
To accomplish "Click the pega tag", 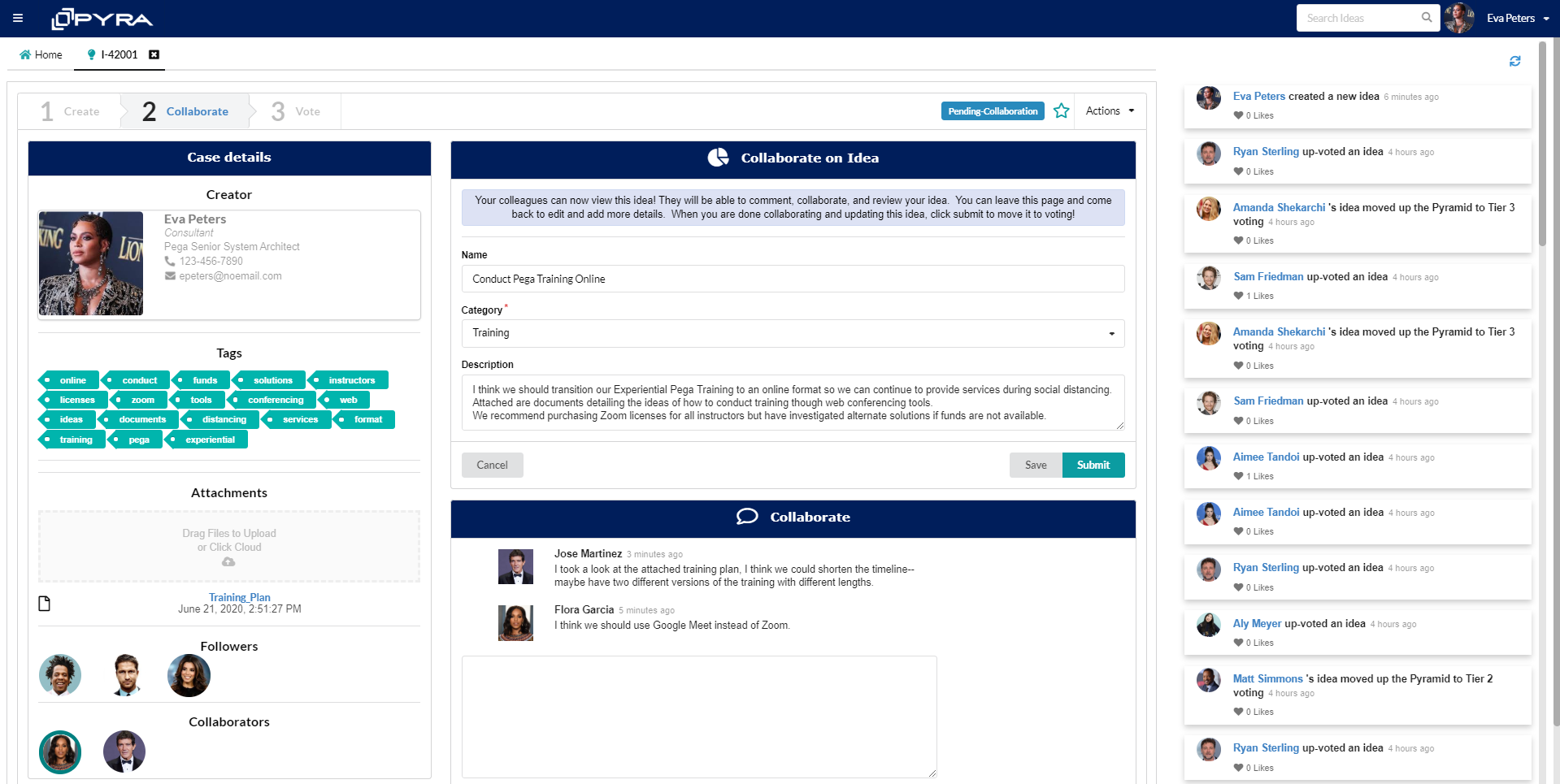I will point(135,440).
